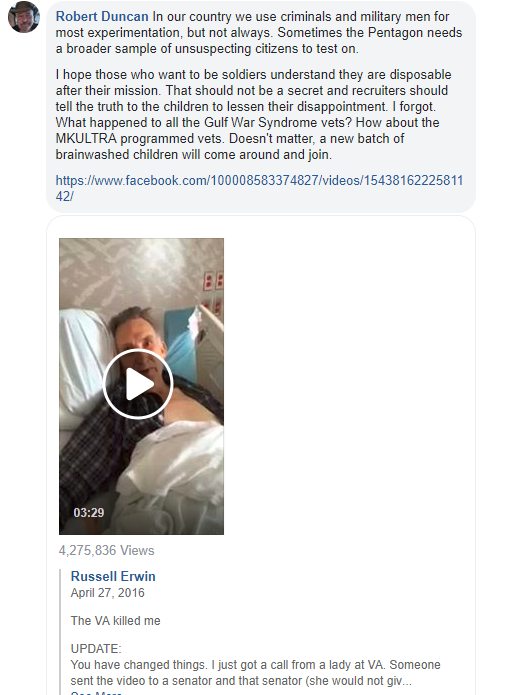Click the red wall outlets in video

click(213, 293)
